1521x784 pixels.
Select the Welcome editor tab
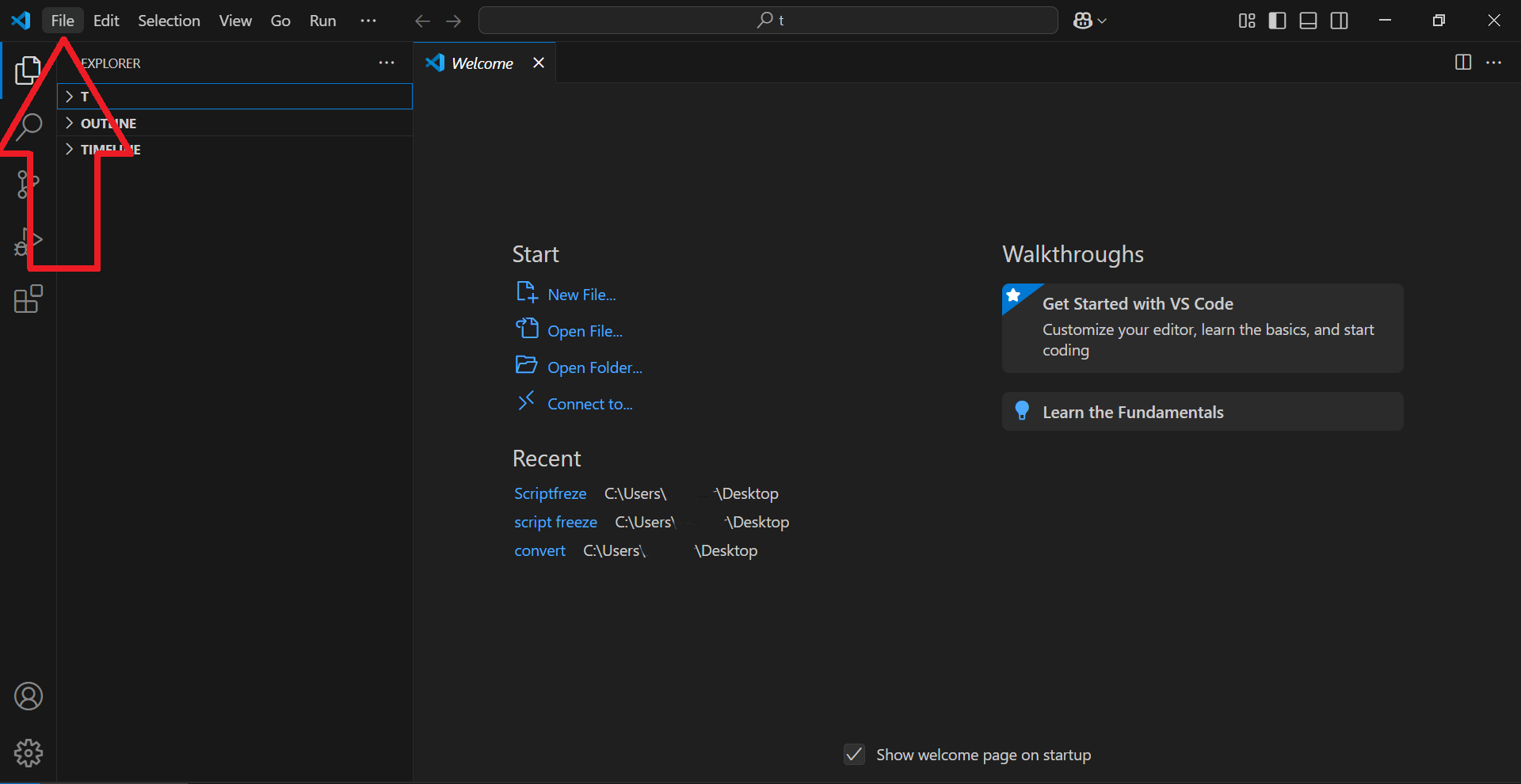pyautogui.click(x=485, y=63)
